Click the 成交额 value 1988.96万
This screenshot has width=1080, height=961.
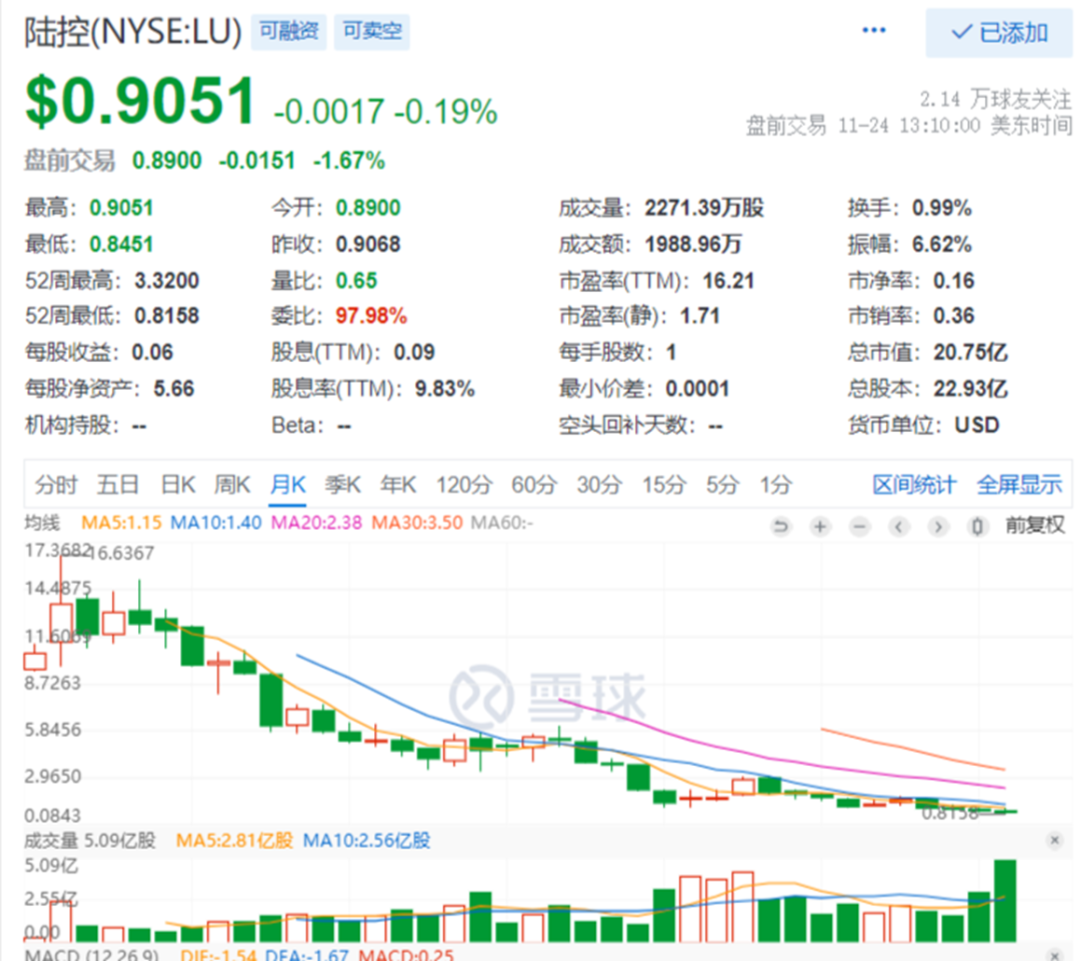pyautogui.click(x=693, y=245)
